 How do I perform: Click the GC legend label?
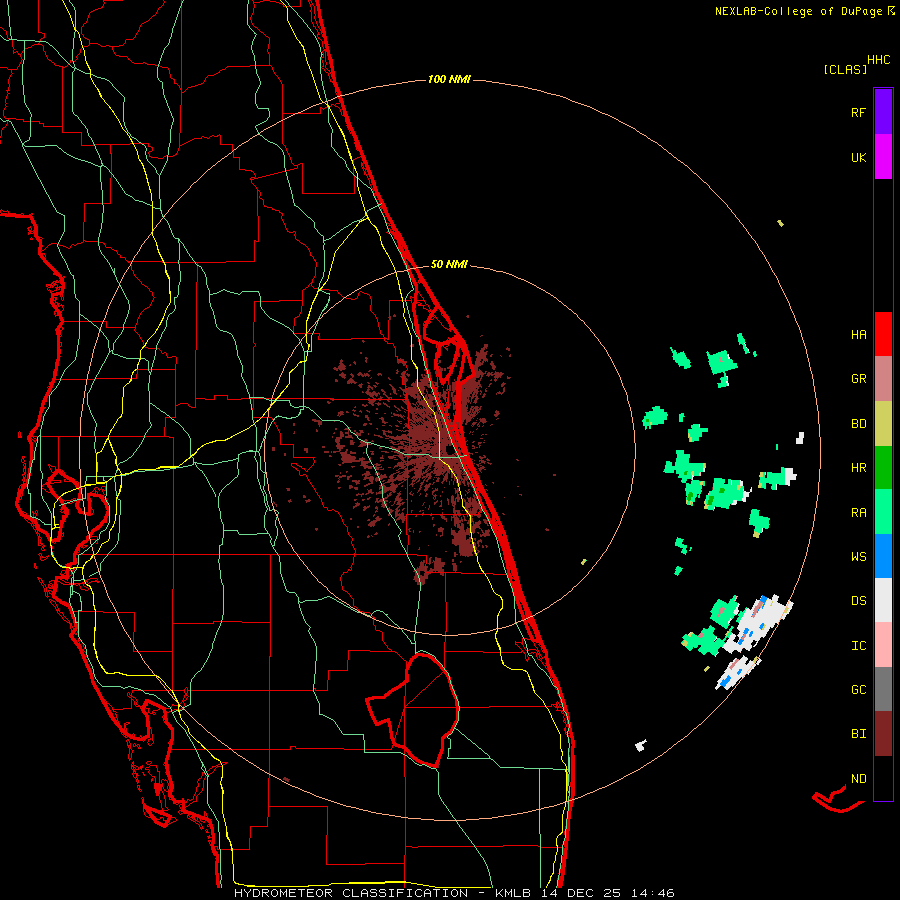(x=859, y=690)
